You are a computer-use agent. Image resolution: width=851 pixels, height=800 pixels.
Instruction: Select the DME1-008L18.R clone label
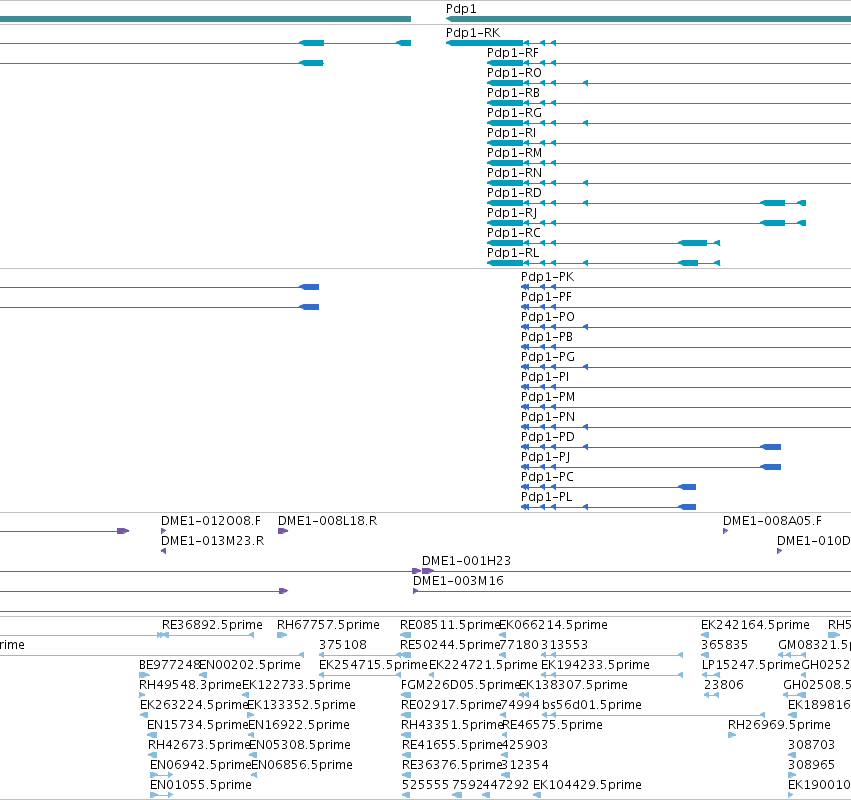click(327, 521)
